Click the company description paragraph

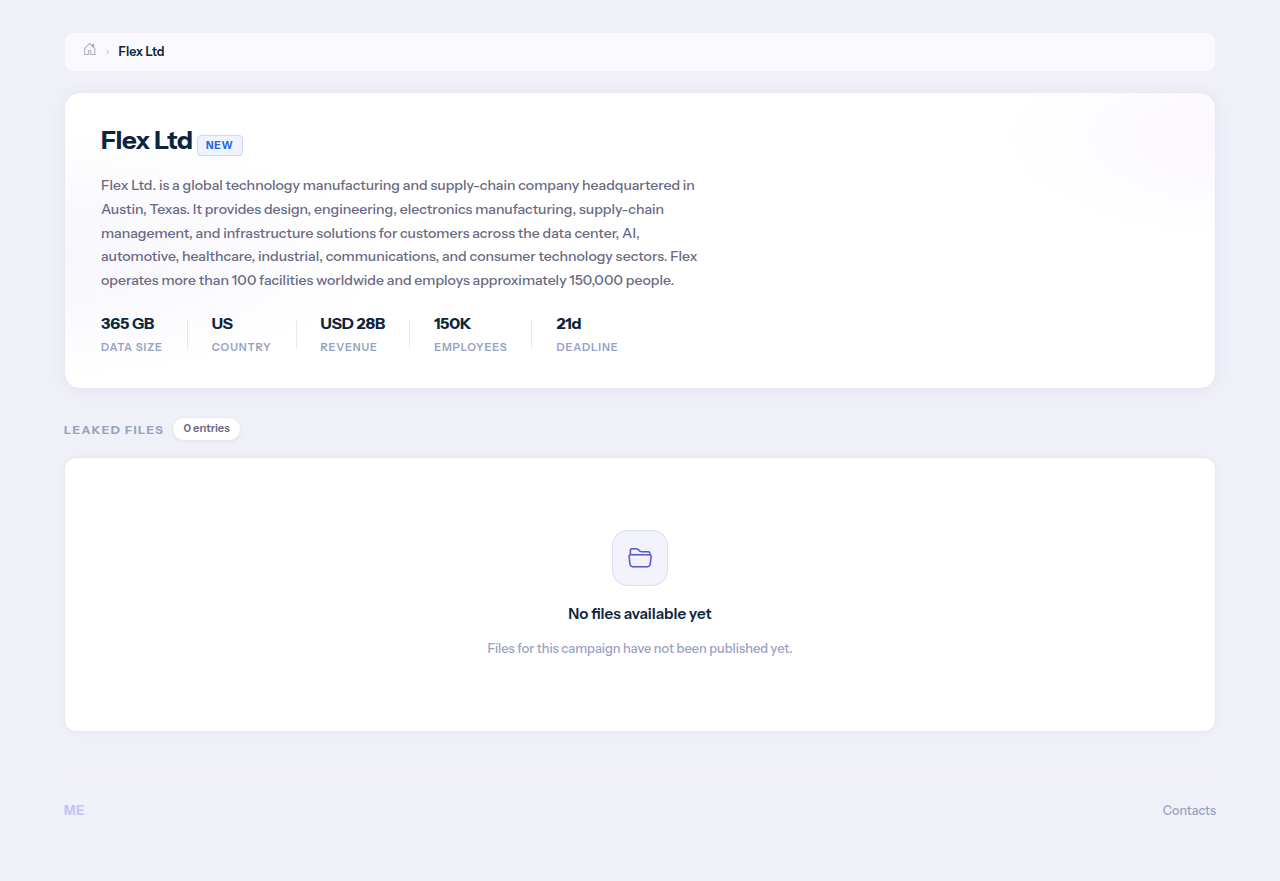click(400, 233)
